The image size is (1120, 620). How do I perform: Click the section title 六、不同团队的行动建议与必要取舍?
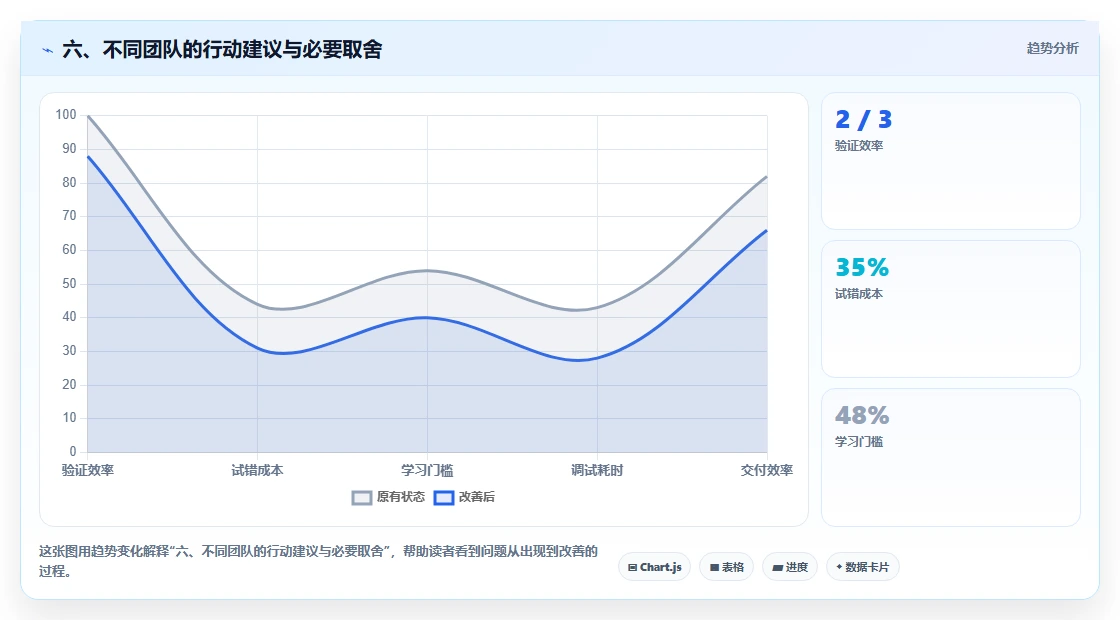coord(222,50)
